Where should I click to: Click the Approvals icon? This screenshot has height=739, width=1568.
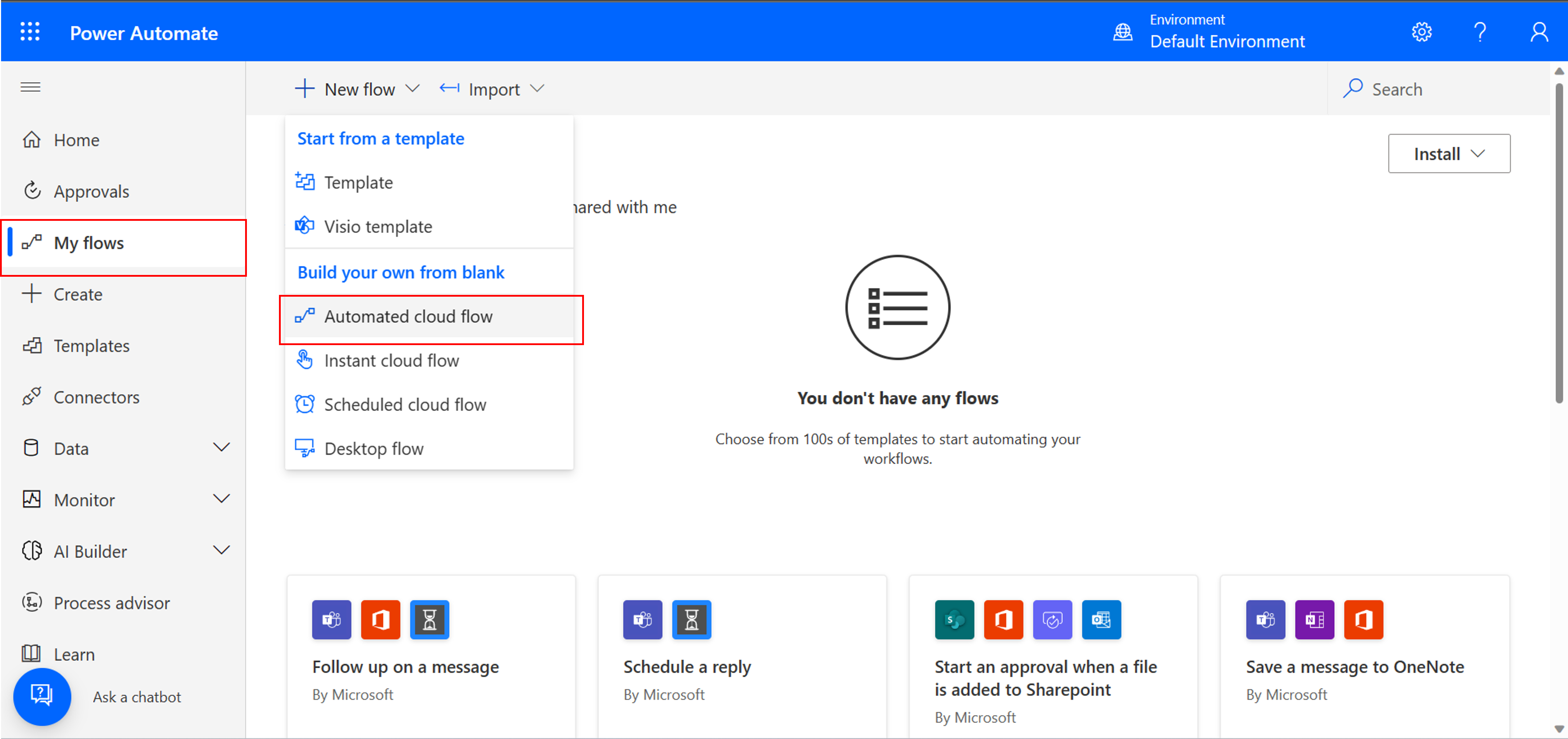(32, 191)
